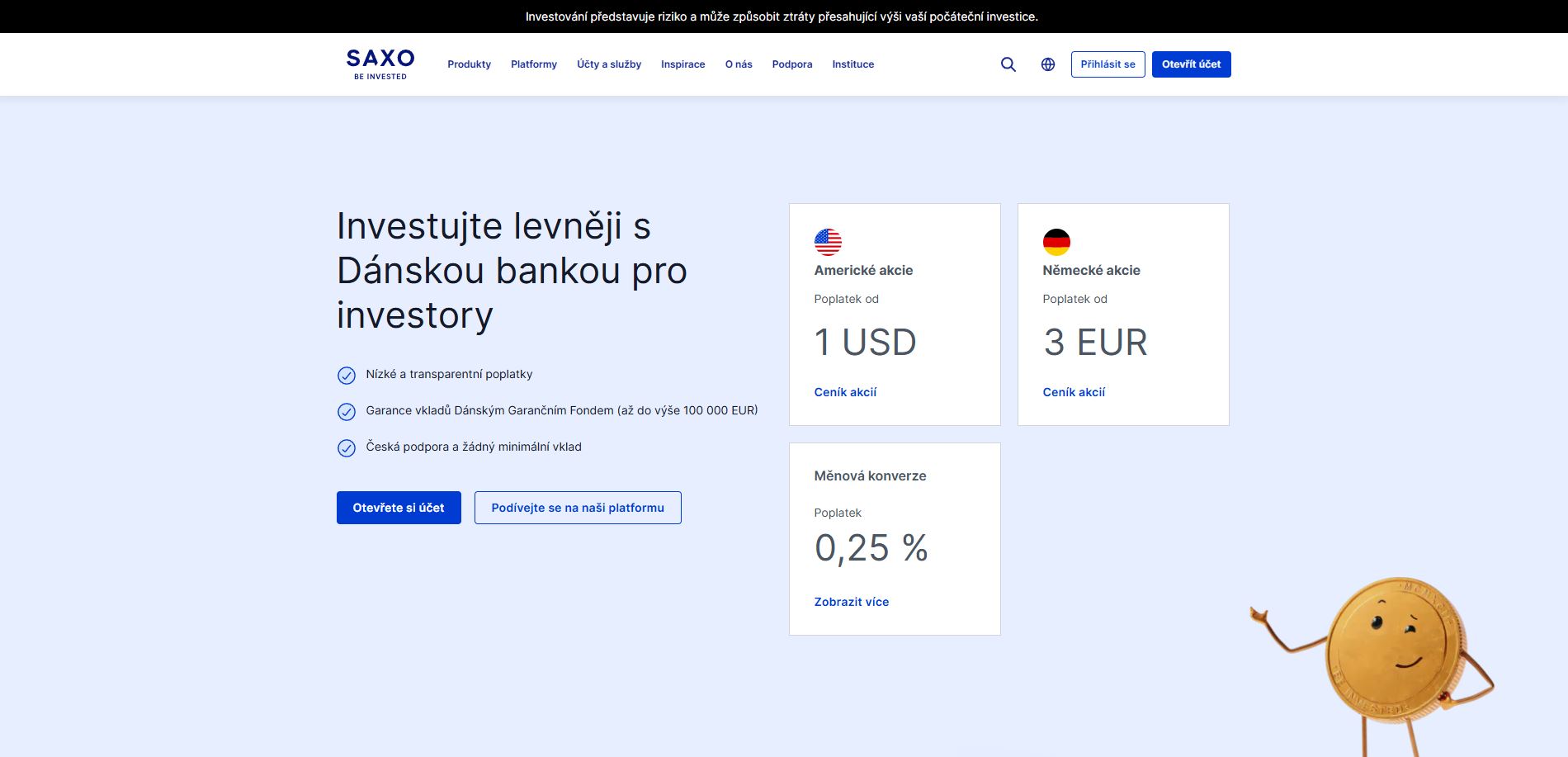Go to the Podpora menu
Image resolution: width=1568 pixels, height=757 pixels.
pyautogui.click(x=792, y=64)
